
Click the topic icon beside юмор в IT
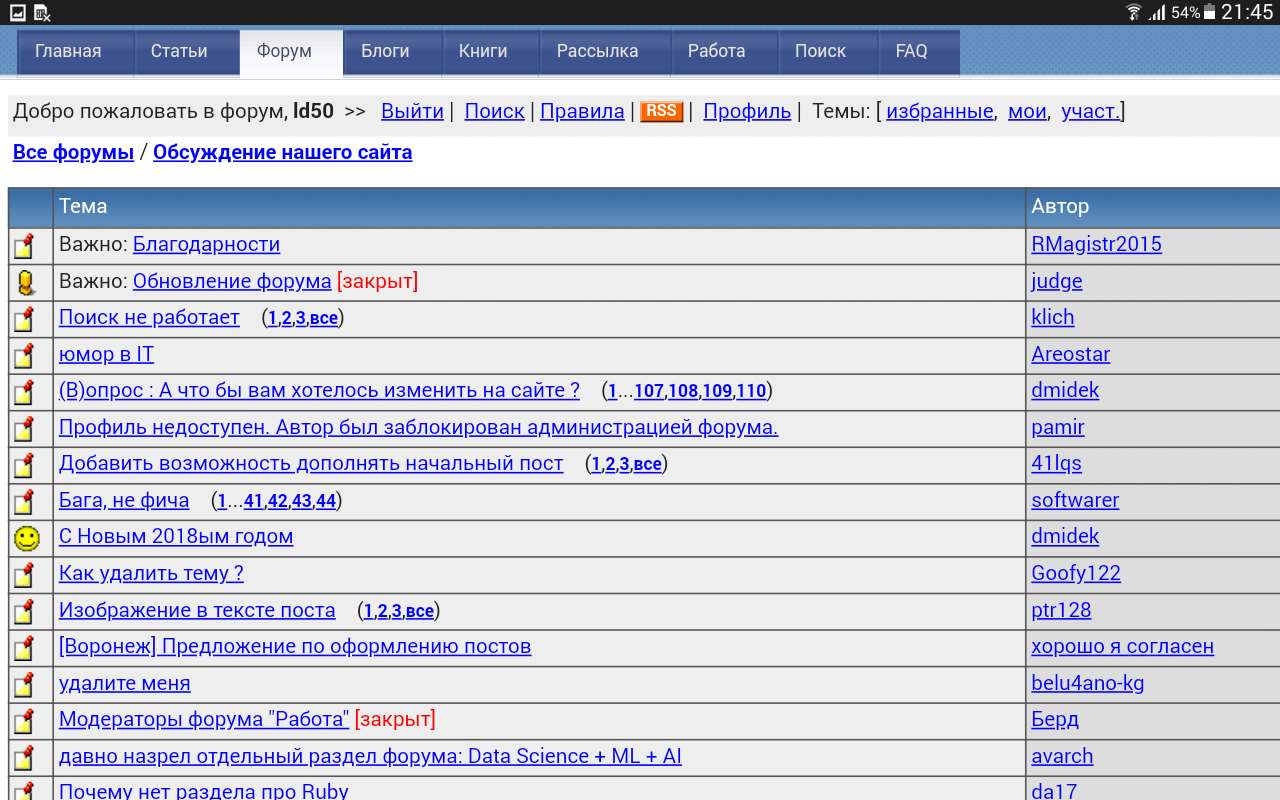point(24,356)
